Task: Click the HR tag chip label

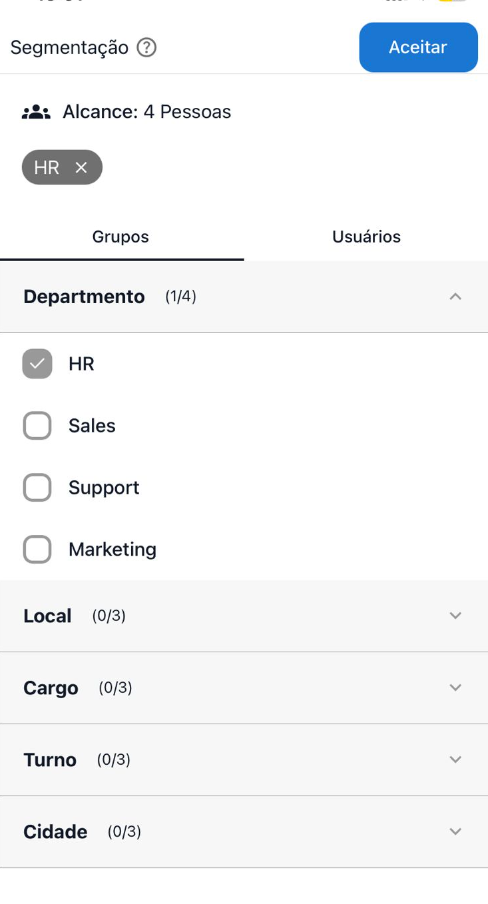Action: click(47, 168)
